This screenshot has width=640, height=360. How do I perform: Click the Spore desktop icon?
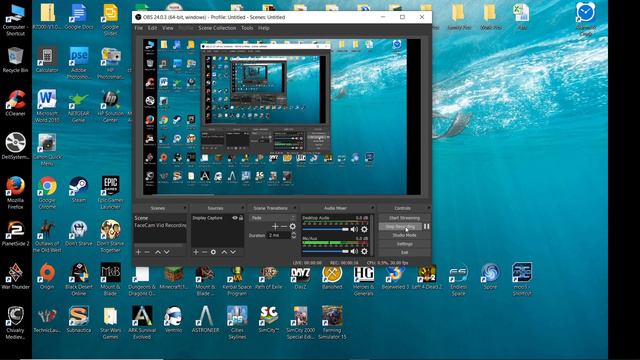click(x=490, y=276)
